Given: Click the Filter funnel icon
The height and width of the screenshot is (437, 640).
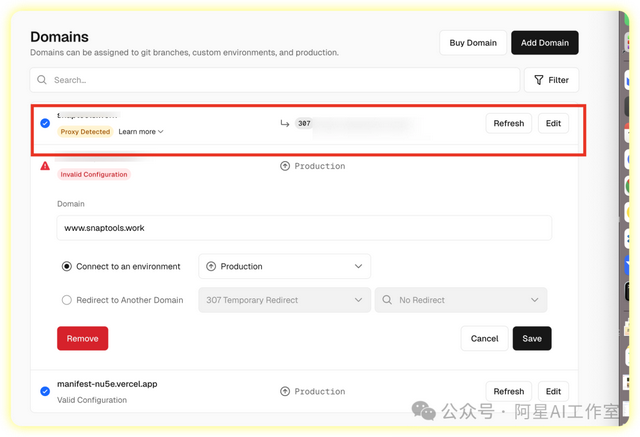Looking at the screenshot, I should coord(539,80).
